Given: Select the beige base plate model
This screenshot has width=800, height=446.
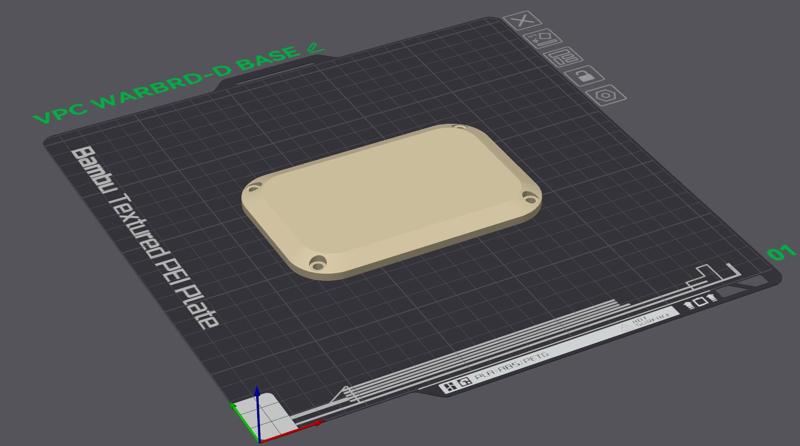Looking at the screenshot, I should tap(391, 201).
